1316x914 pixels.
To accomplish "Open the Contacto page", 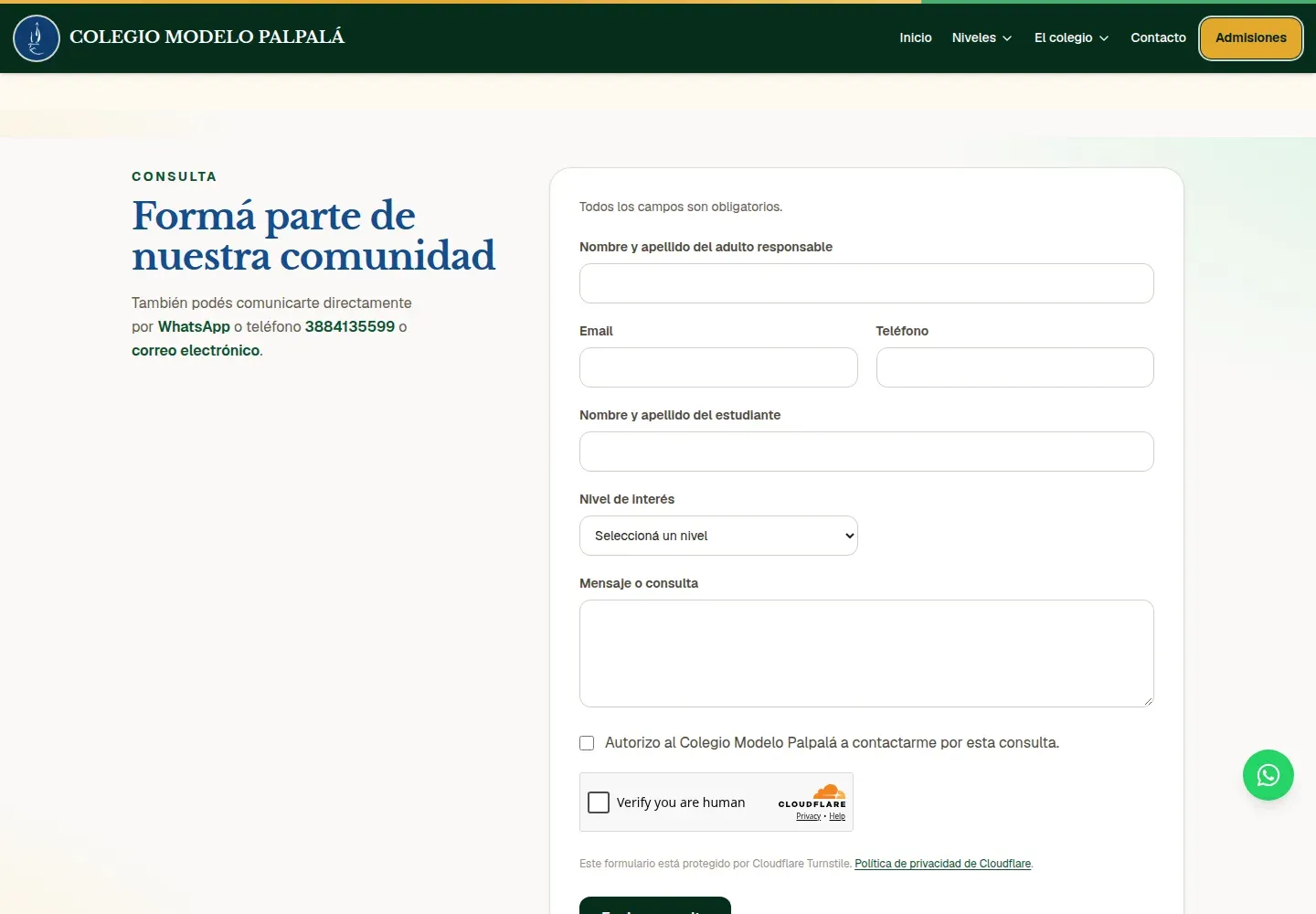I will tap(1158, 38).
